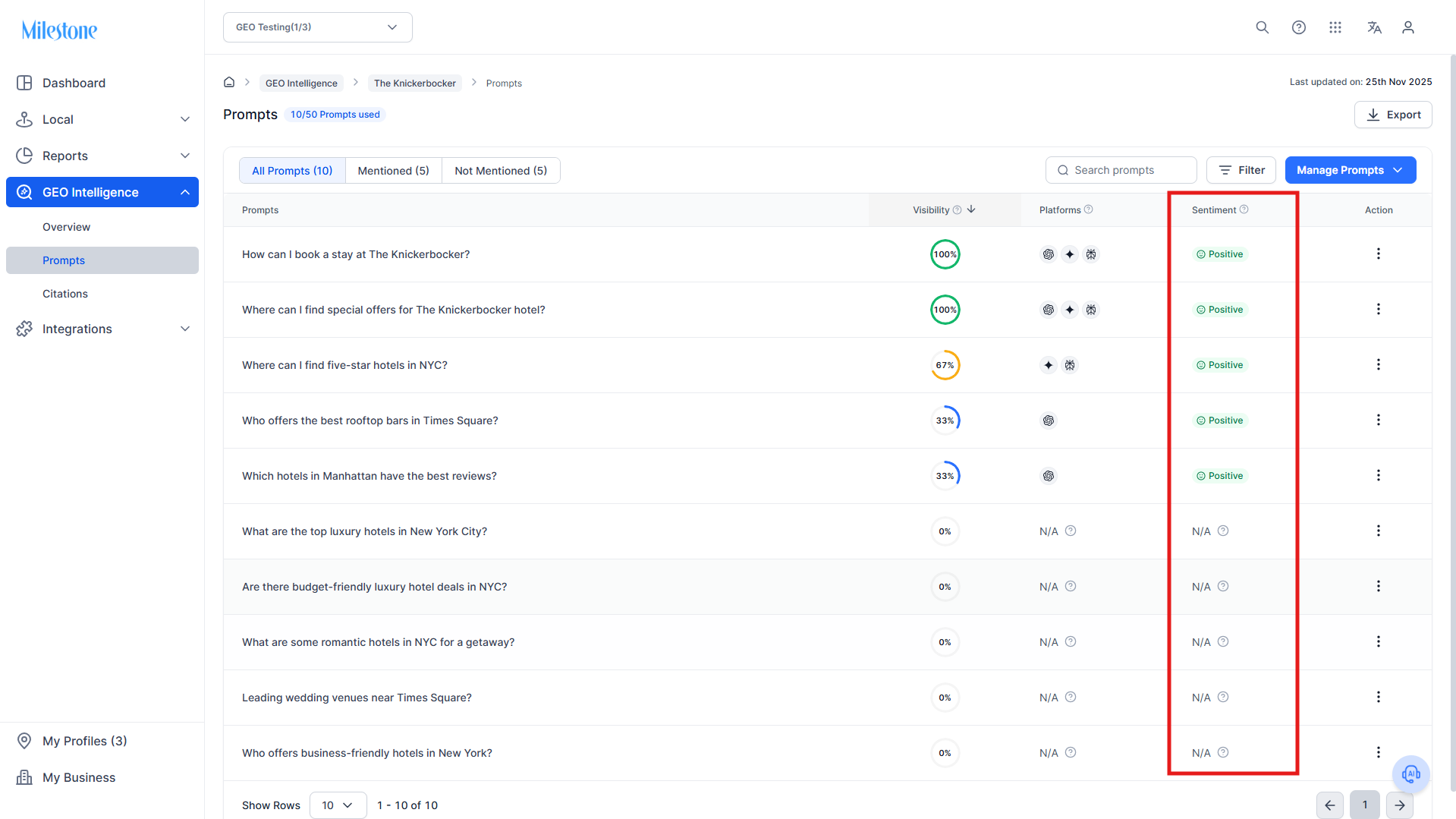Open the Filter button
The image size is (1456, 819).
[x=1241, y=170]
